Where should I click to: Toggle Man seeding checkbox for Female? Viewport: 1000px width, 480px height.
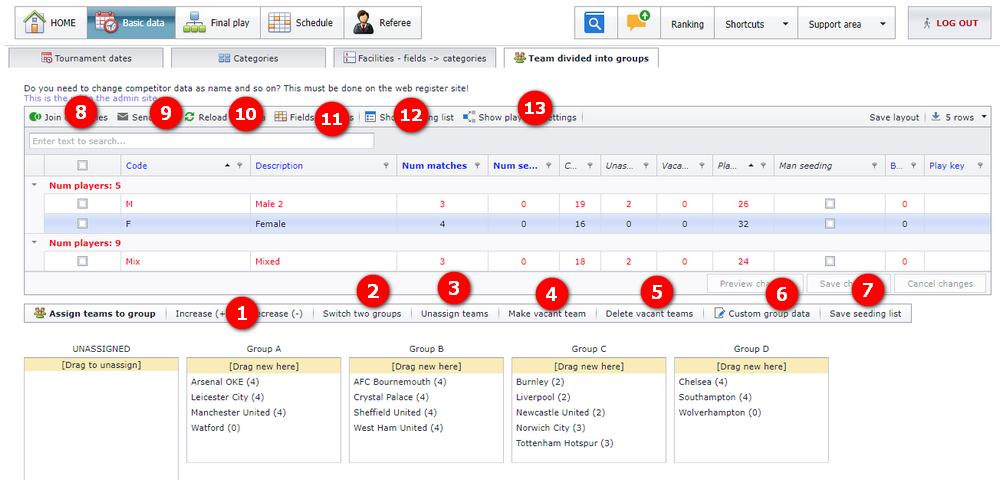(829, 224)
